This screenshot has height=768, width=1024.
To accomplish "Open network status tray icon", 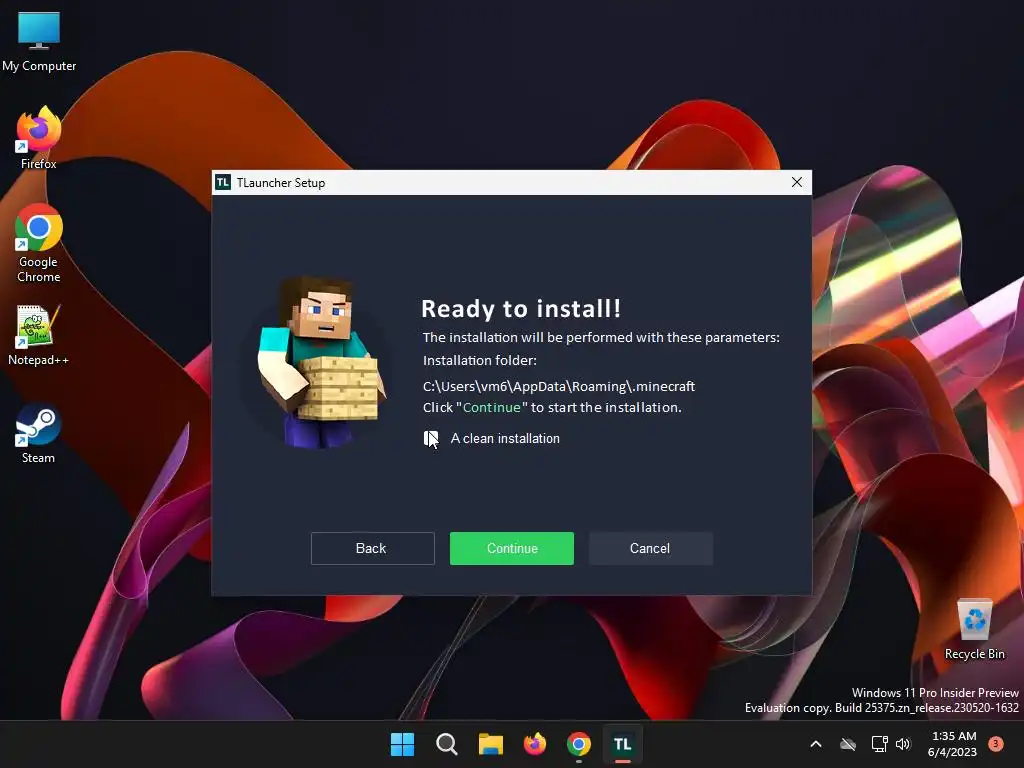I will pyautogui.click(x=880, y=744).
